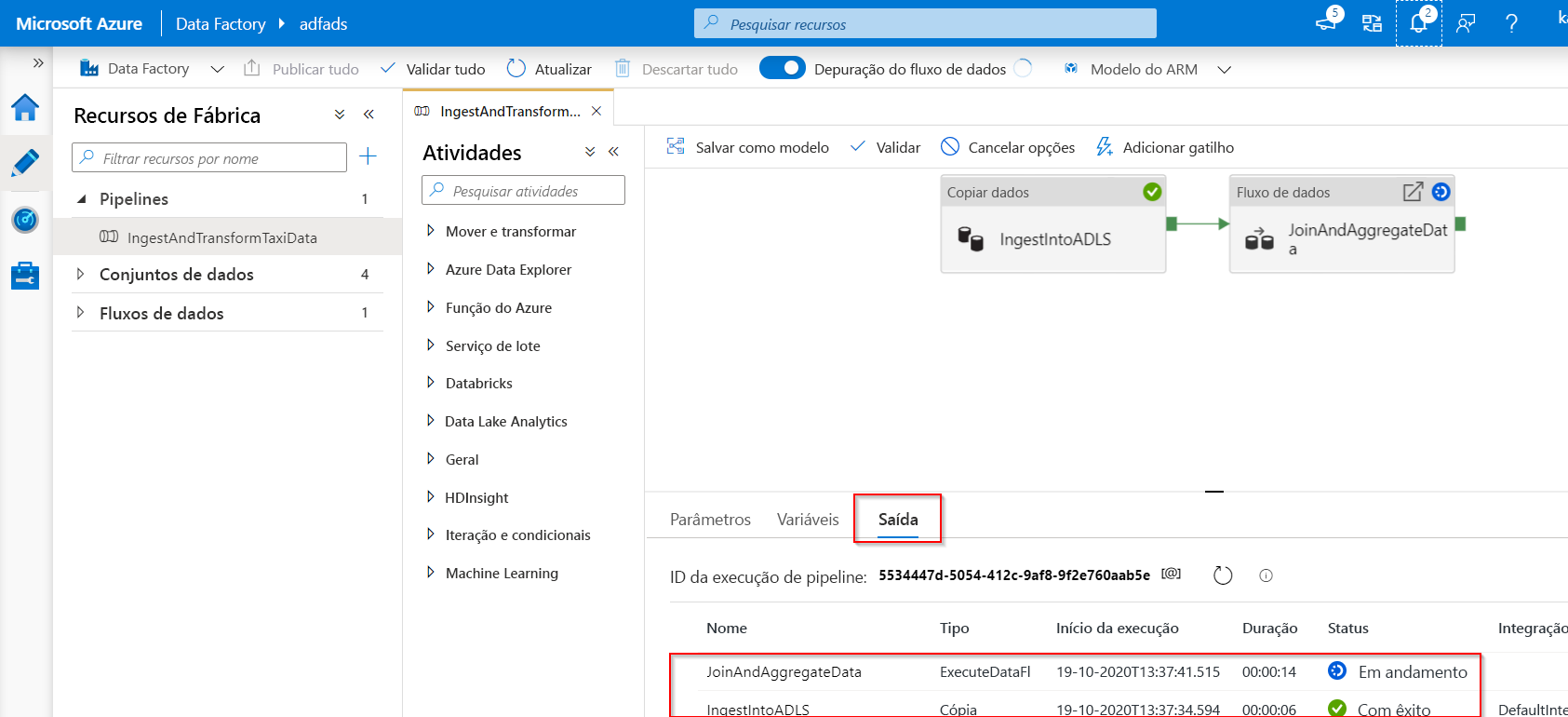Open the Monitor gauge icon in sidebar
Viewport: 1568px width, 717px height.
click(x=25, y=220)
